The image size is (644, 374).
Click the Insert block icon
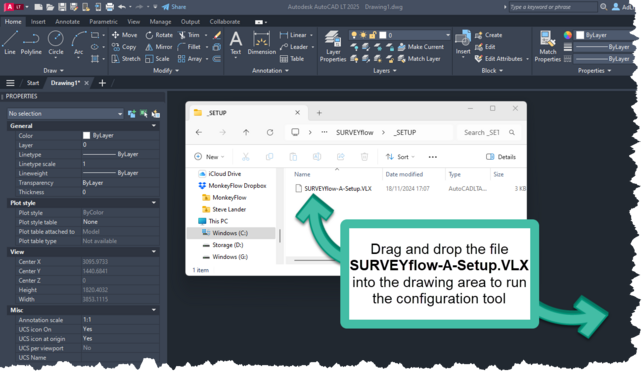[x=463, y=42]
